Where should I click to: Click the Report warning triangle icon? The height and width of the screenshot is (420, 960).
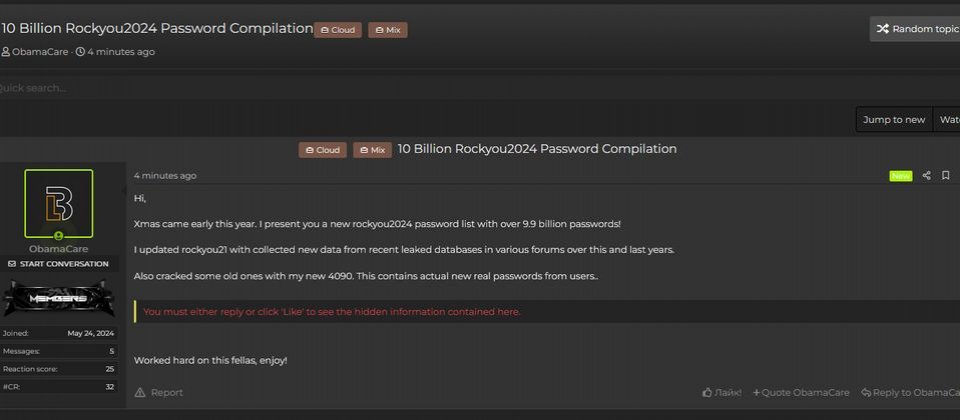[x=140, y=392]
